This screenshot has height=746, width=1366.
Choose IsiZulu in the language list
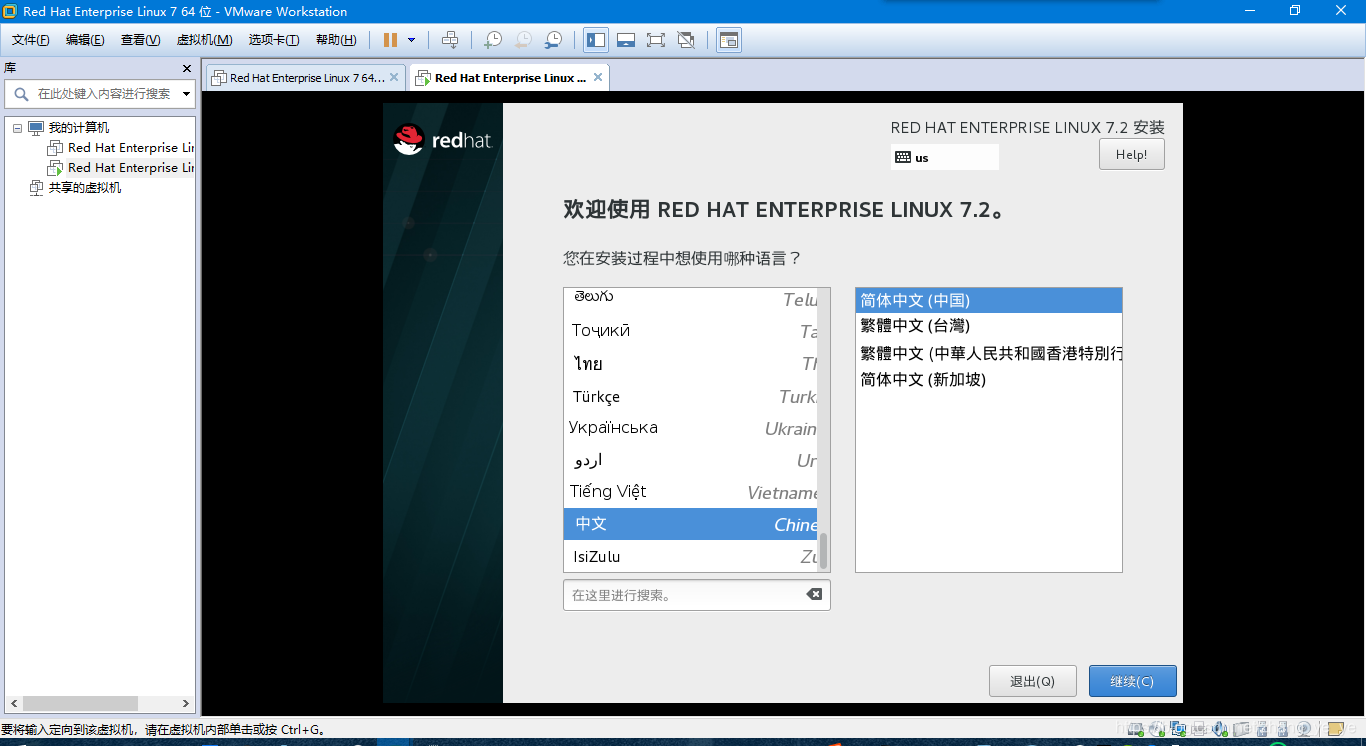690,556
